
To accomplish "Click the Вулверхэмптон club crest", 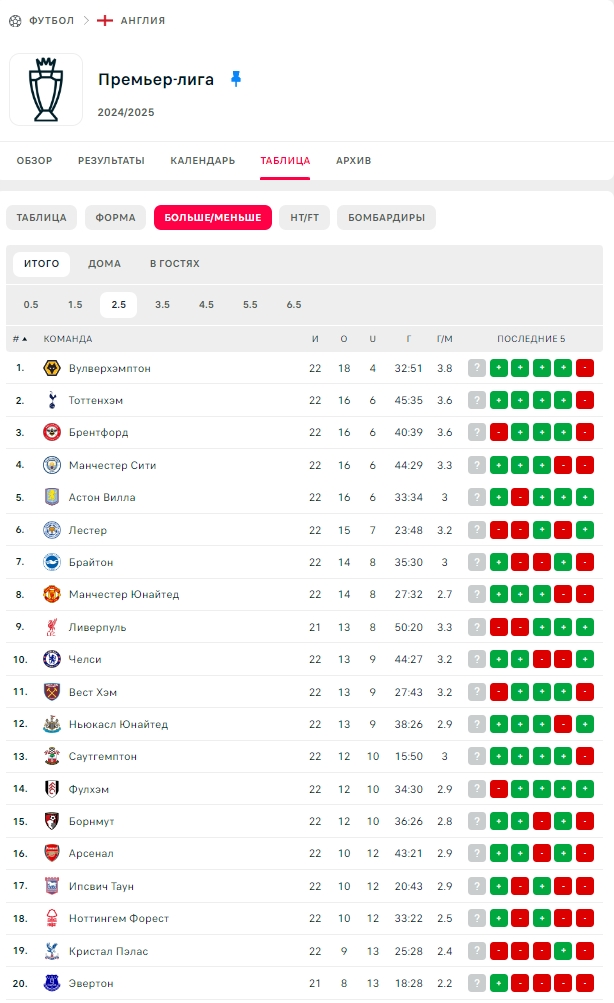I will pyautogui.click(x=52, y=368).
